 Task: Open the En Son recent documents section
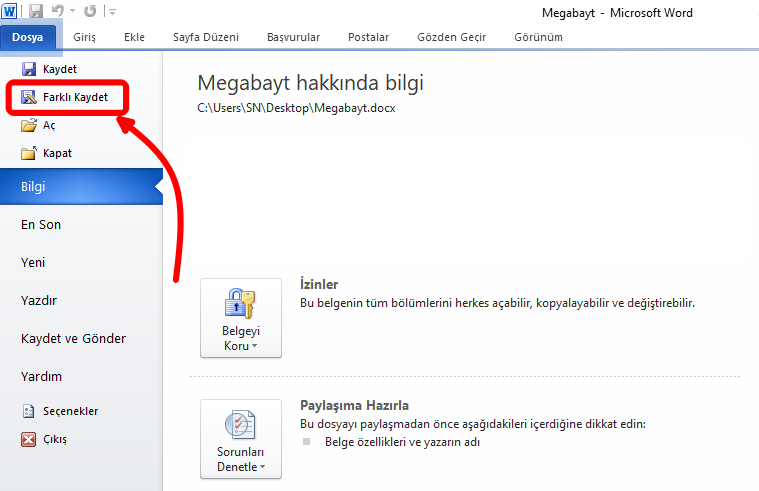coord(41,224)
